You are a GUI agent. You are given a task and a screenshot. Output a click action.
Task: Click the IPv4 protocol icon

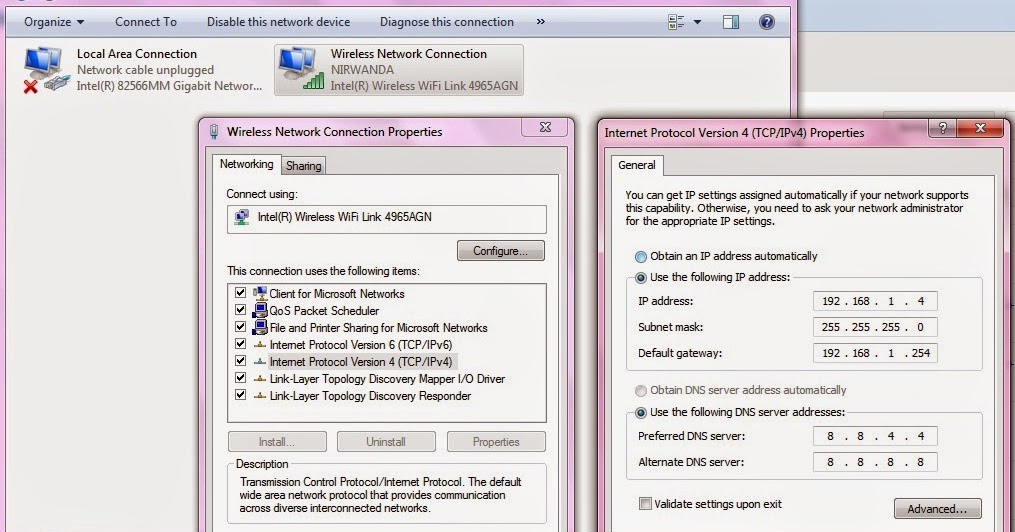click(x=260, y=362)
